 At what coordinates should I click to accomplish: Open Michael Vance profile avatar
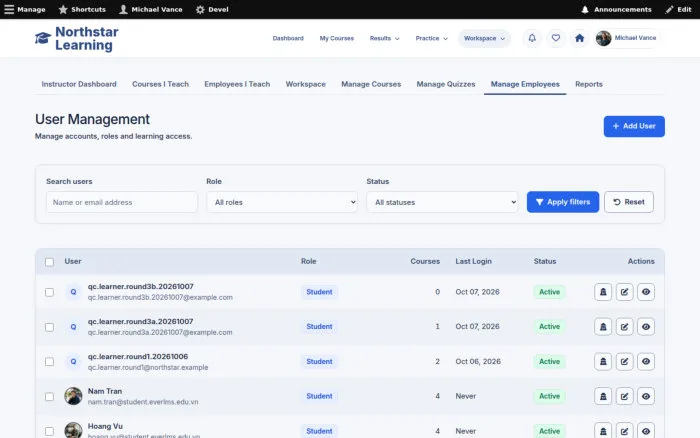[603, 38]
